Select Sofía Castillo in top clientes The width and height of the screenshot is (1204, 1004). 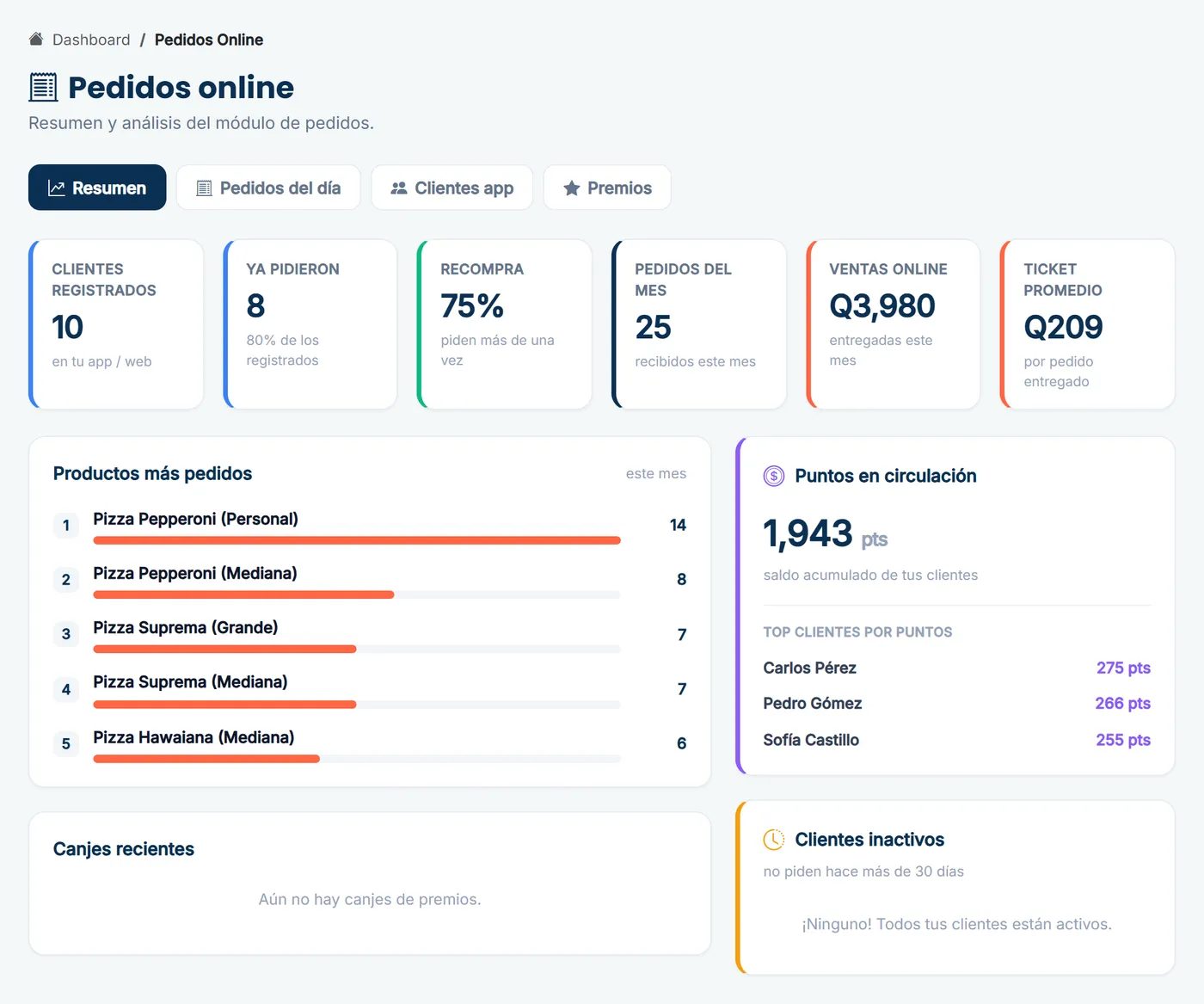click(x=811, y=740)
